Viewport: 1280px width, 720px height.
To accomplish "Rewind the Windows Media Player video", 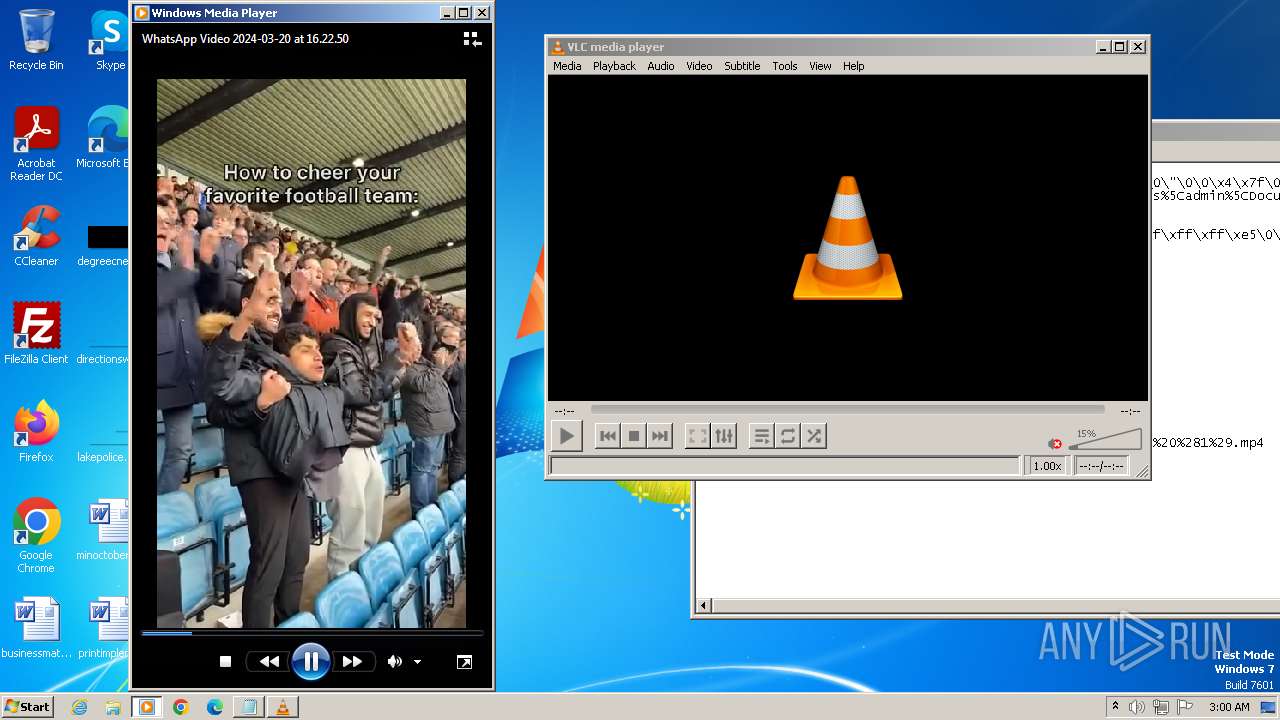I will (269, 661).
